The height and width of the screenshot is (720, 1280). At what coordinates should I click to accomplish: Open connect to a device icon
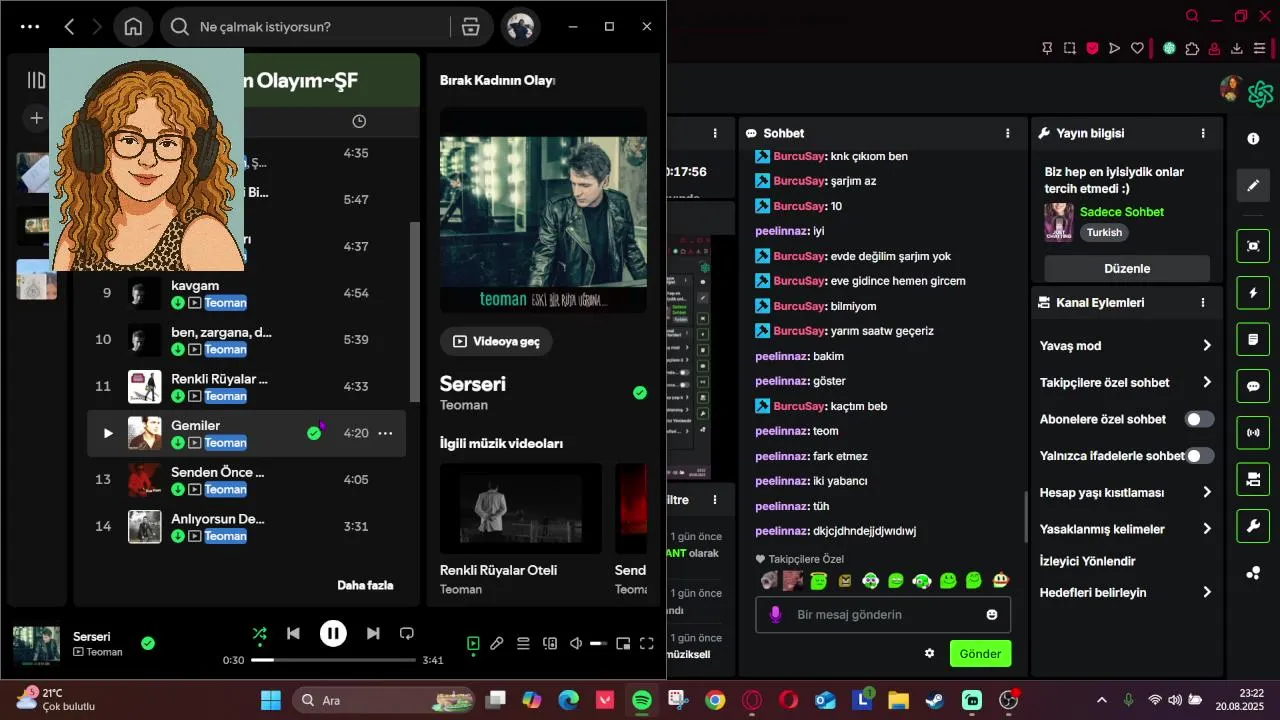(550, 643)
